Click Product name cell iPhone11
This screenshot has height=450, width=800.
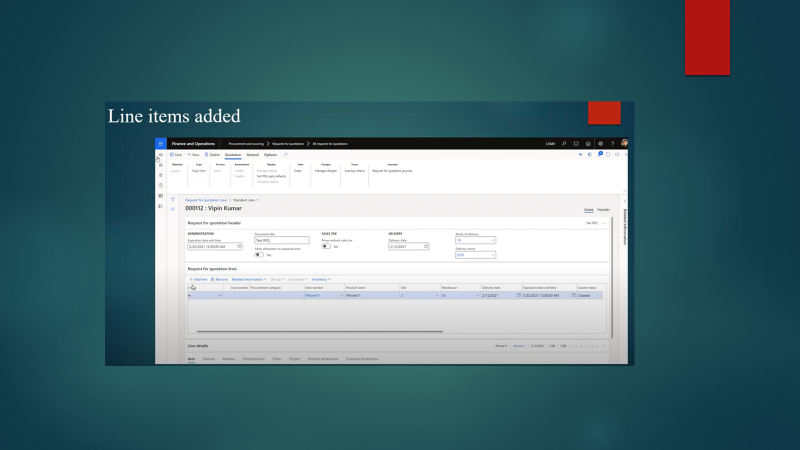(x=372, y=295)
